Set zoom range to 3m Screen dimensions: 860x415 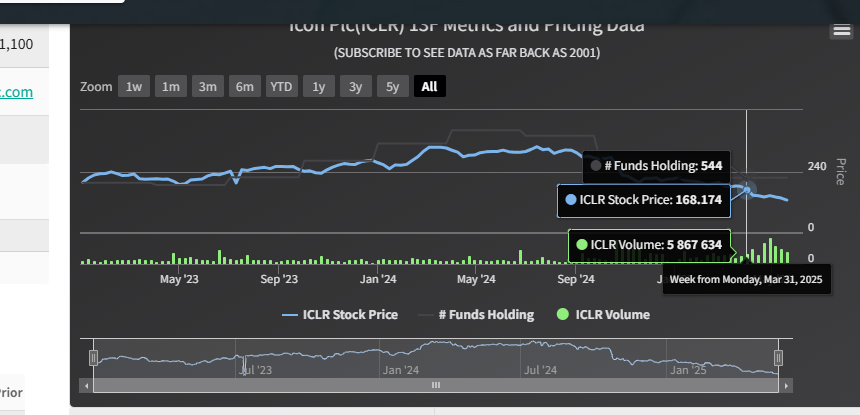click(x=207, y=87)
